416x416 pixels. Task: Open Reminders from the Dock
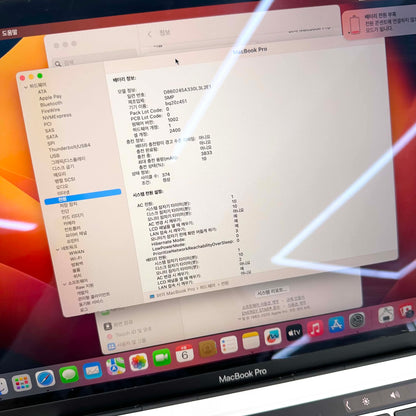(x=229, y=345)
